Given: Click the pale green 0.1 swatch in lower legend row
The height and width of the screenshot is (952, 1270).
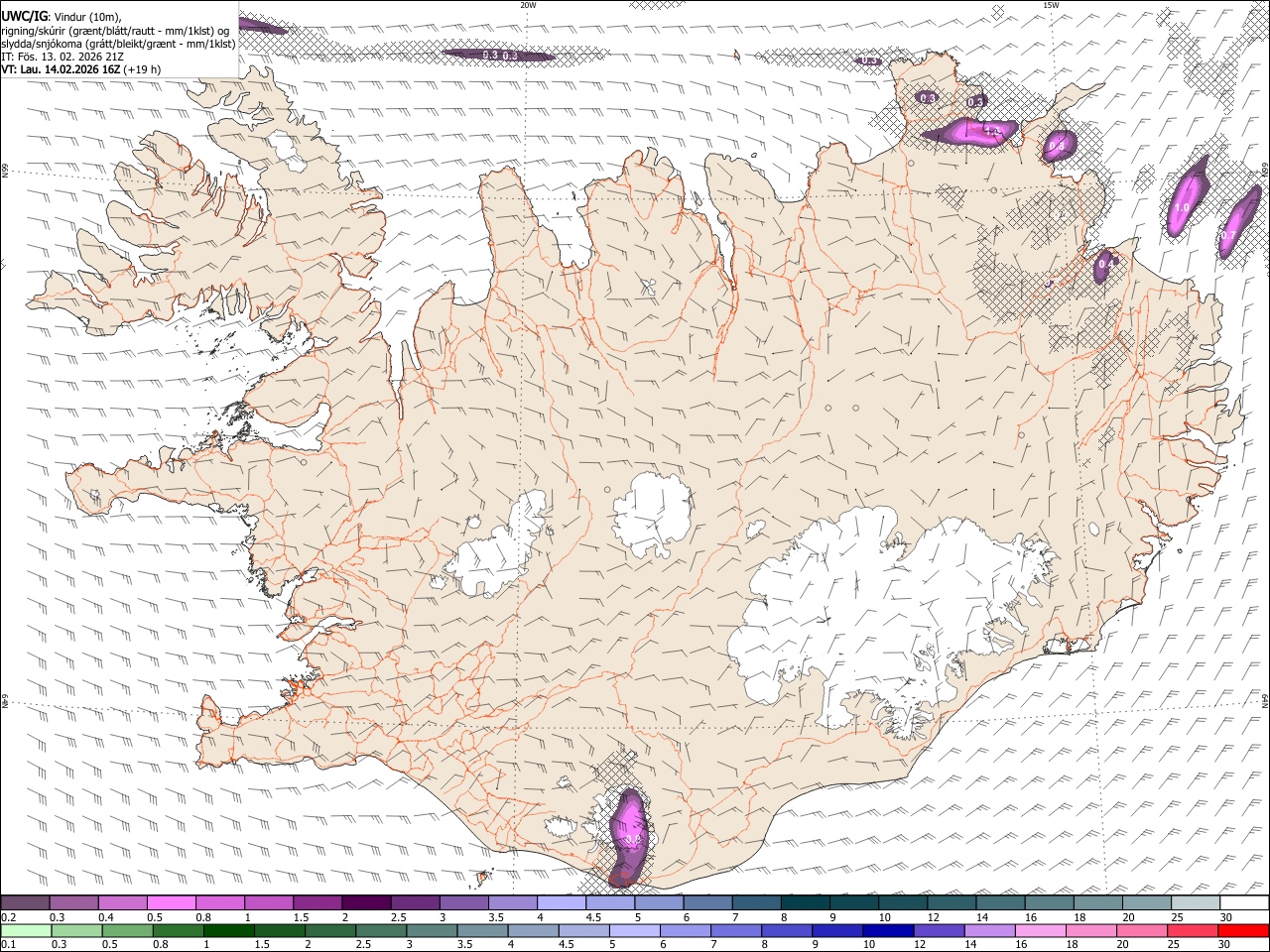Looking at the screenshot, I should tap(26, 931).
